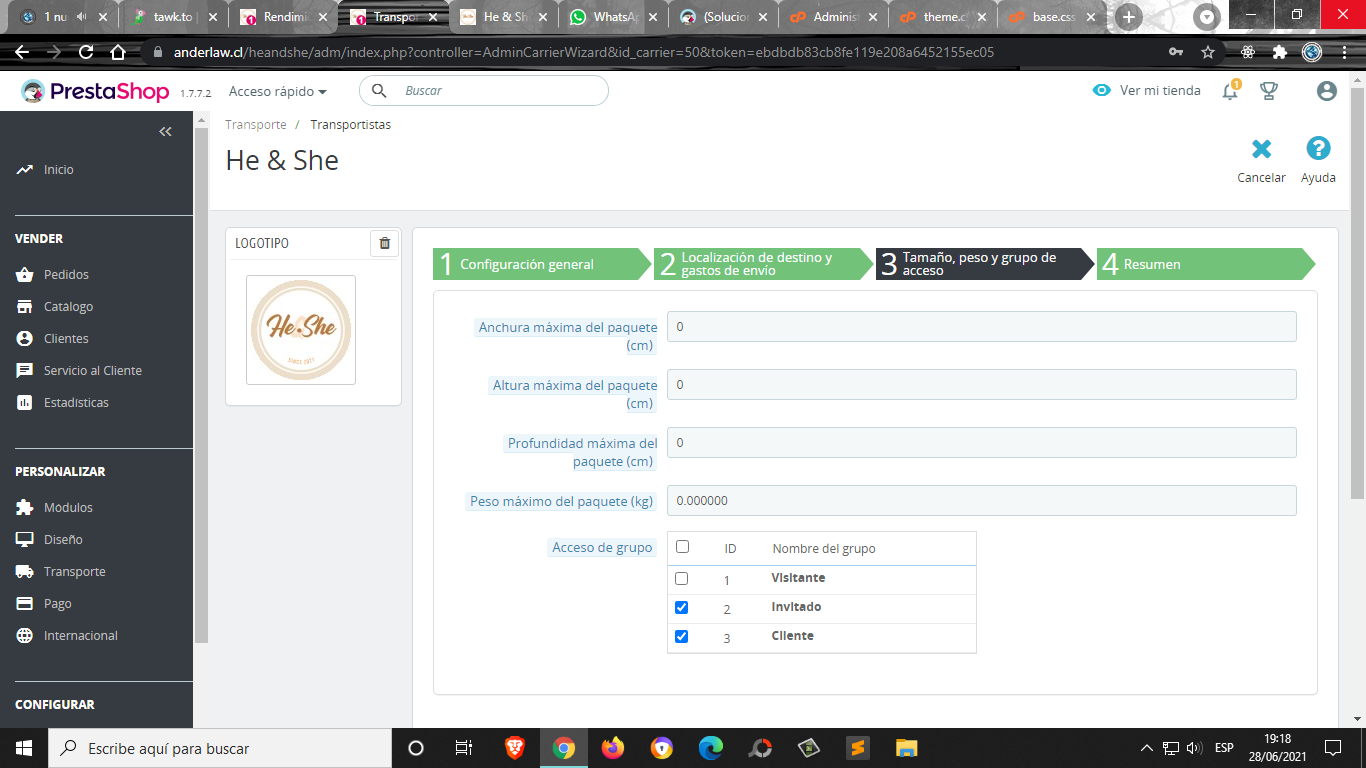
Task: Open the trophy merchant expertise icon
Action: (1269, 91)
